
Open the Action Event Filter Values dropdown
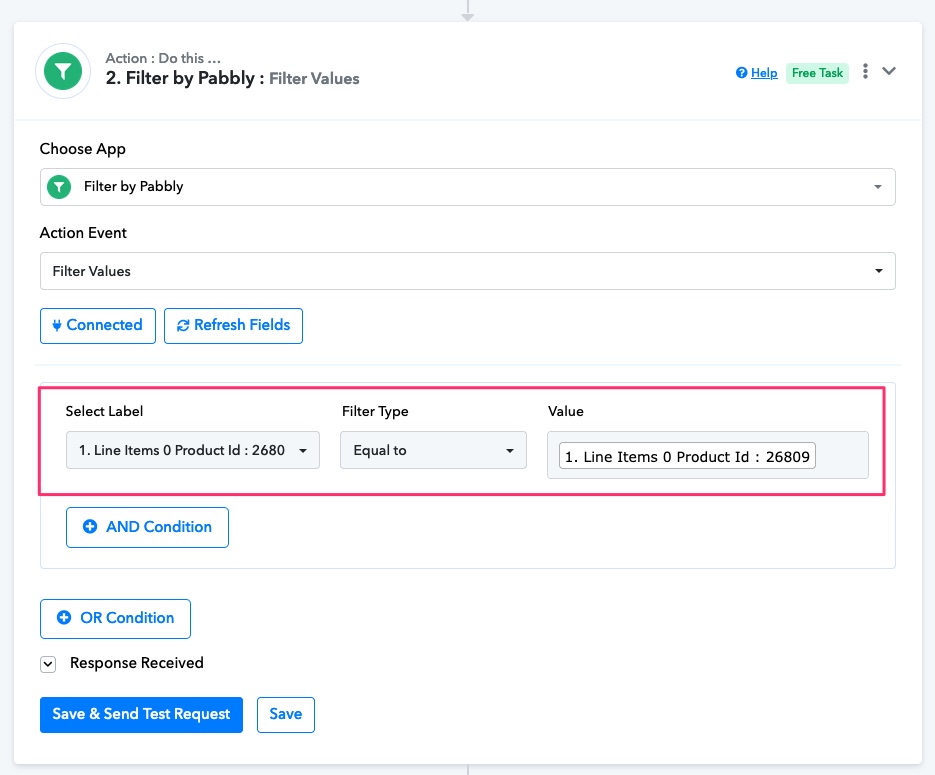[468, 271]
